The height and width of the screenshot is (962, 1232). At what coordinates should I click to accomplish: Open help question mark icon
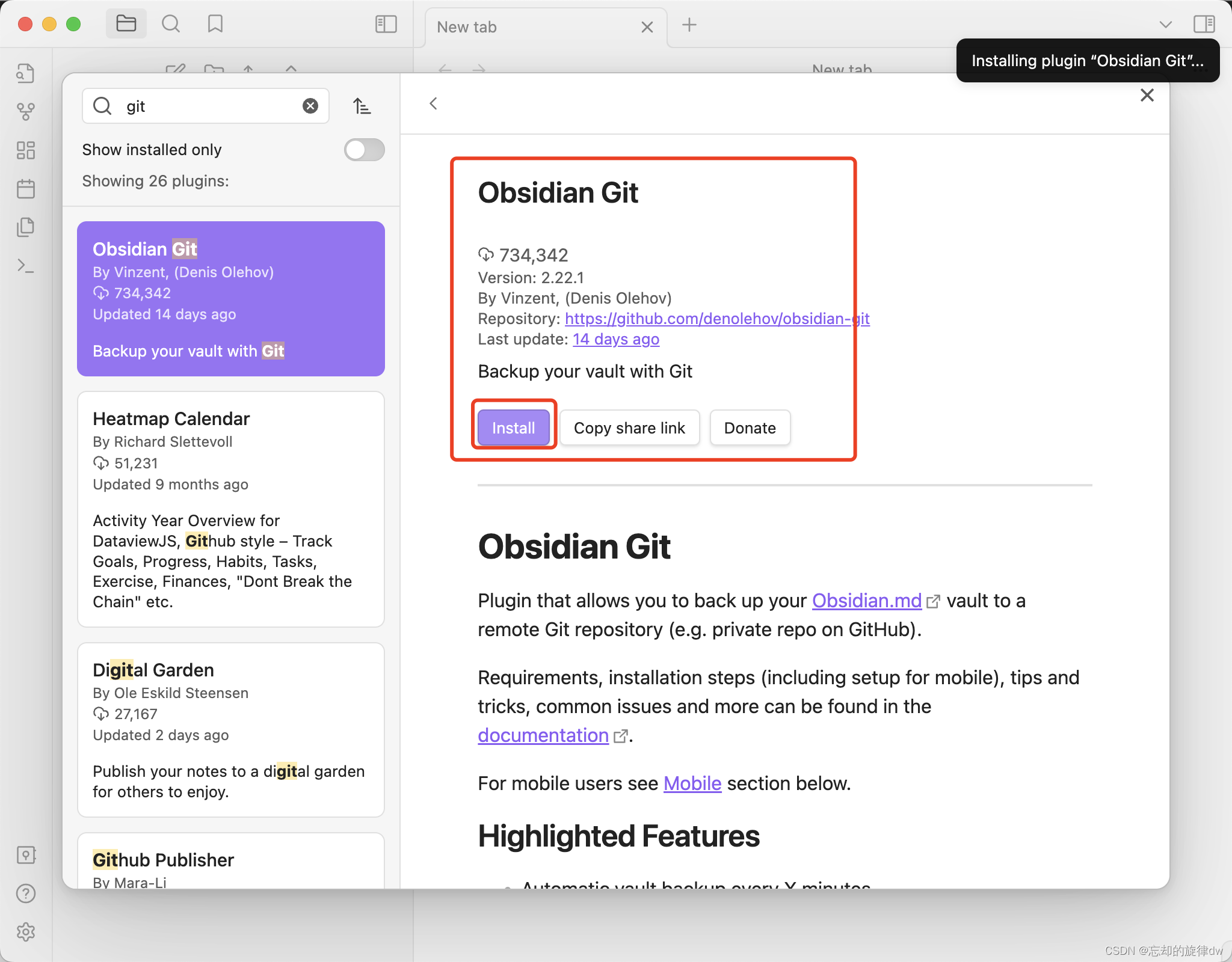click(x=26, y=893)
